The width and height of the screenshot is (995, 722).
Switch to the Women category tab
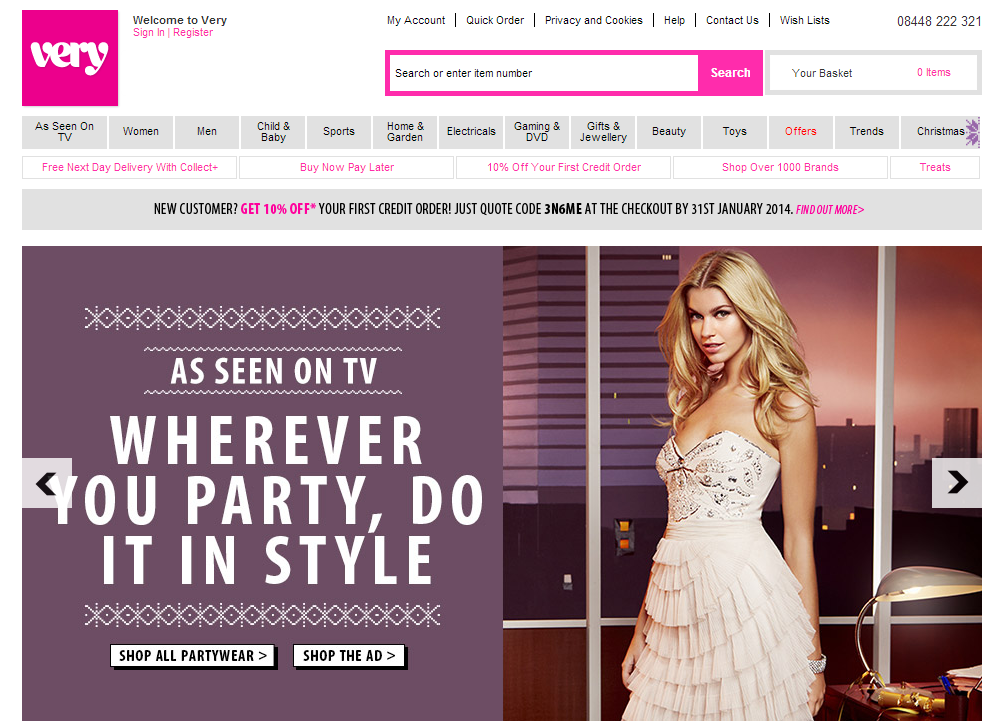pos(140,131)
